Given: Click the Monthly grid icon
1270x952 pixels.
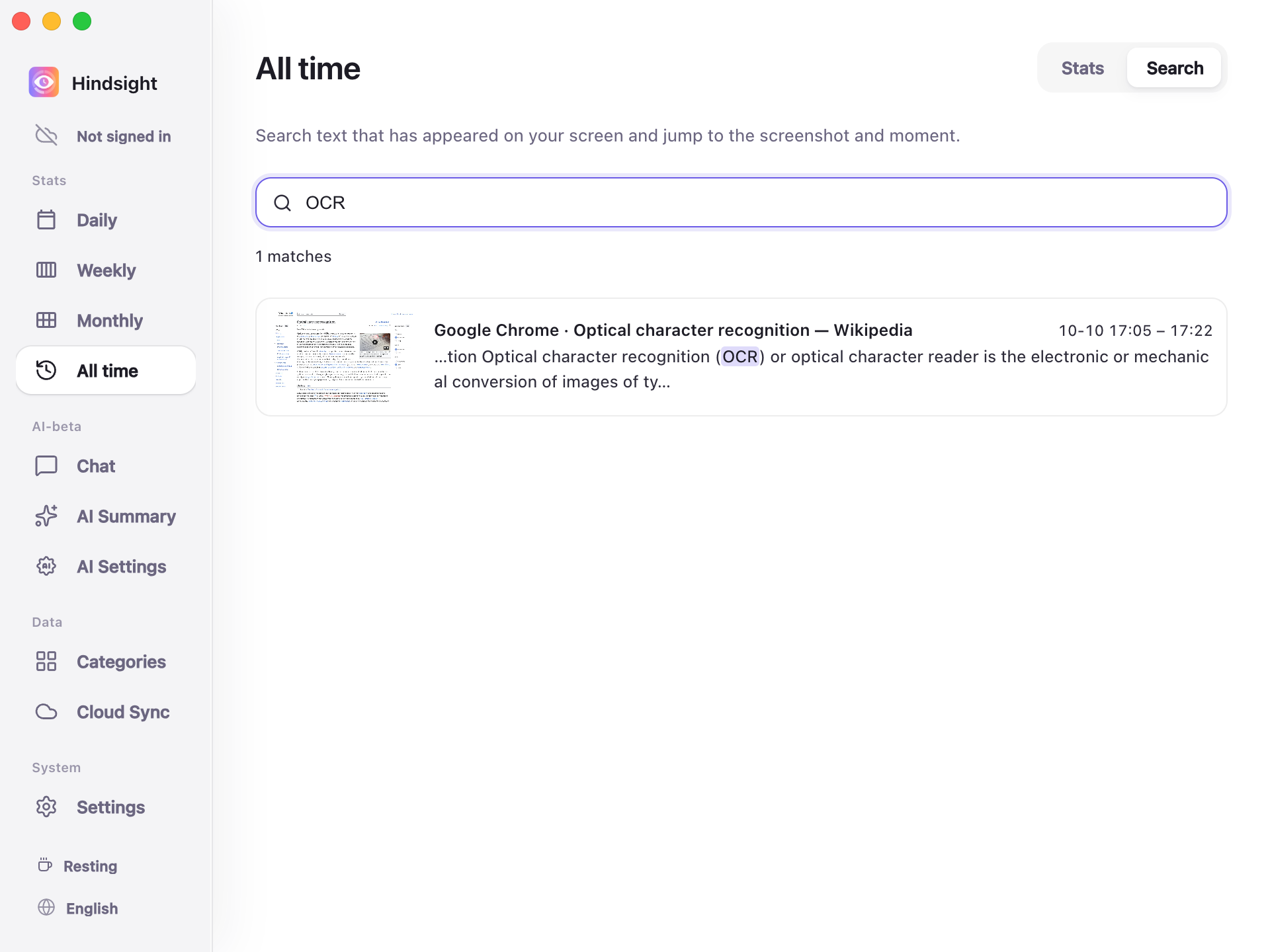Looking at the screenshot, I should pos(46,320).
